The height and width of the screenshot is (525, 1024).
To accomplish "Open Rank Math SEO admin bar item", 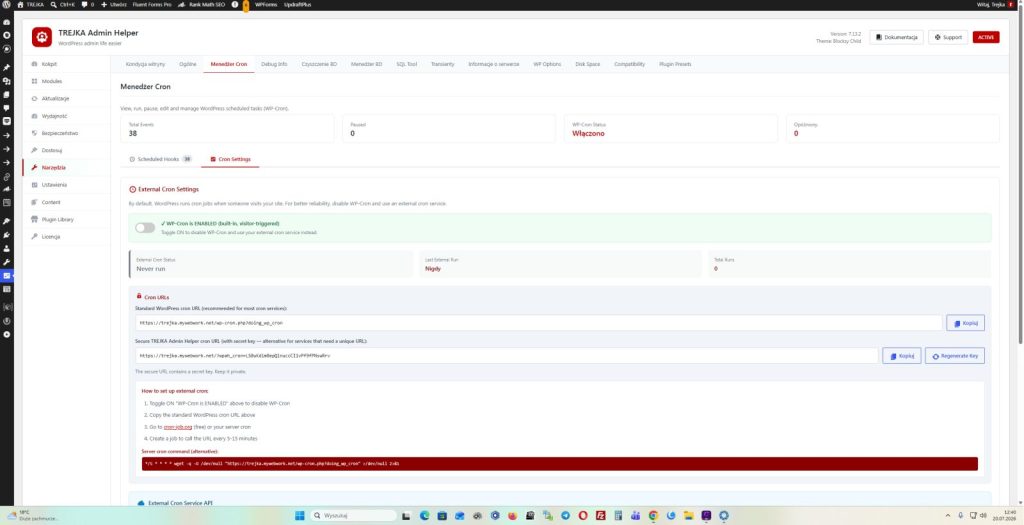I will (202, 5).
